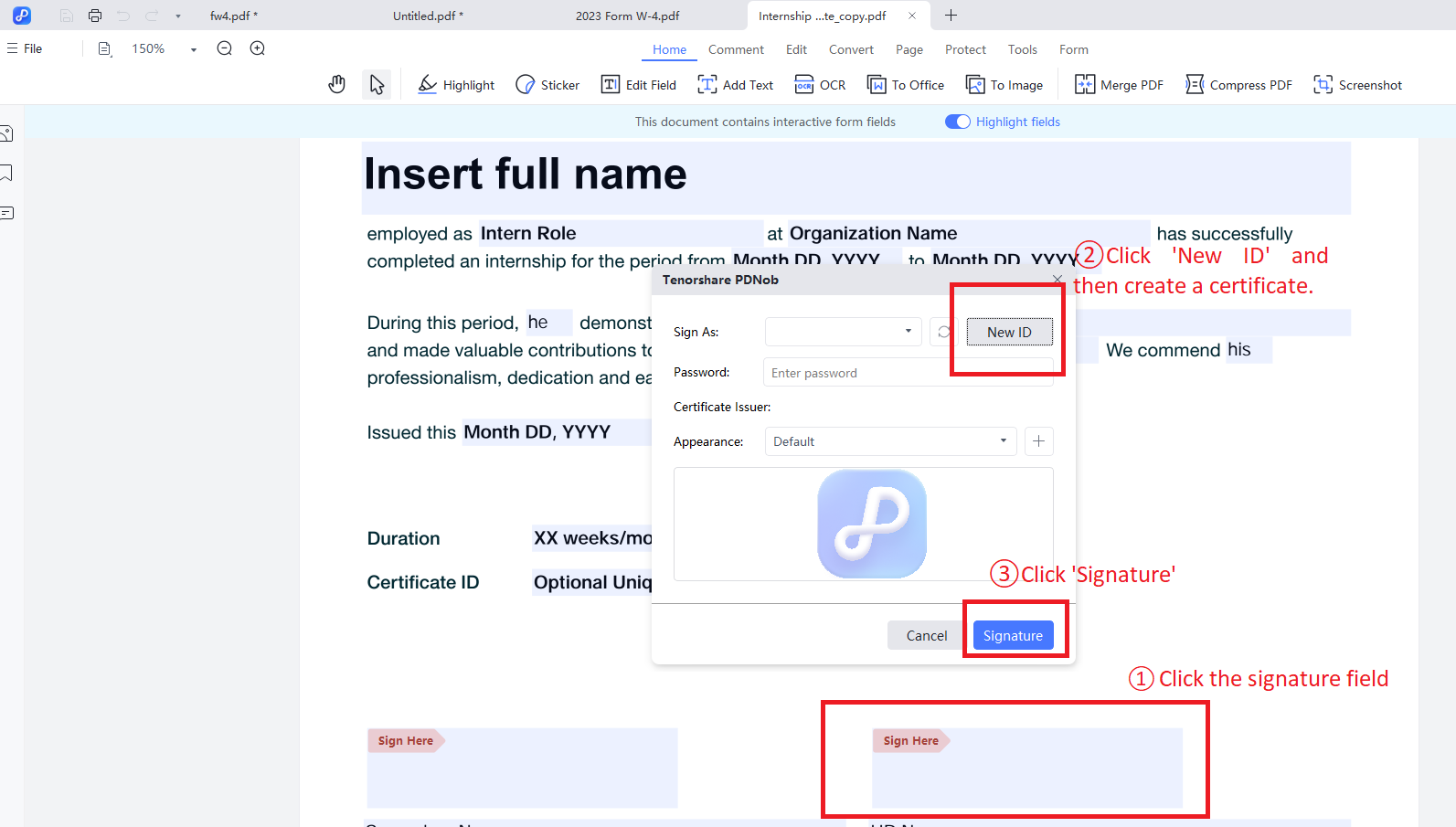This screenshot has width=1456, height=827.
Task: Print the document with printer icon
Action: pyautogui.click(x=95, y=16)
